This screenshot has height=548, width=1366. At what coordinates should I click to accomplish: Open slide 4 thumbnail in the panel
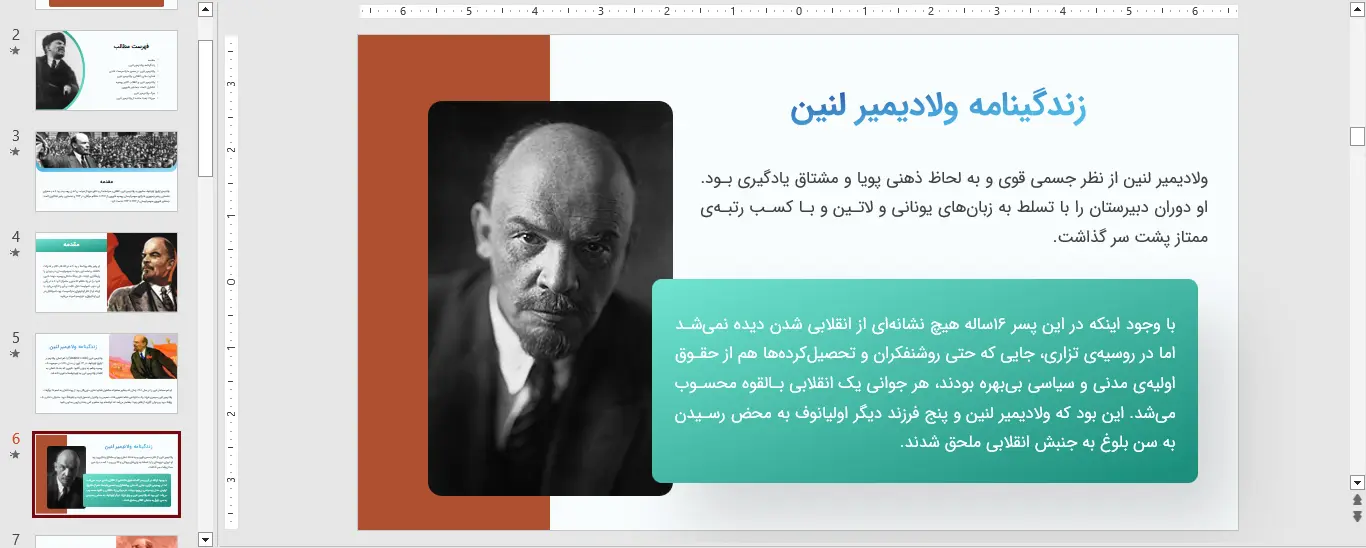coord(106,272)
